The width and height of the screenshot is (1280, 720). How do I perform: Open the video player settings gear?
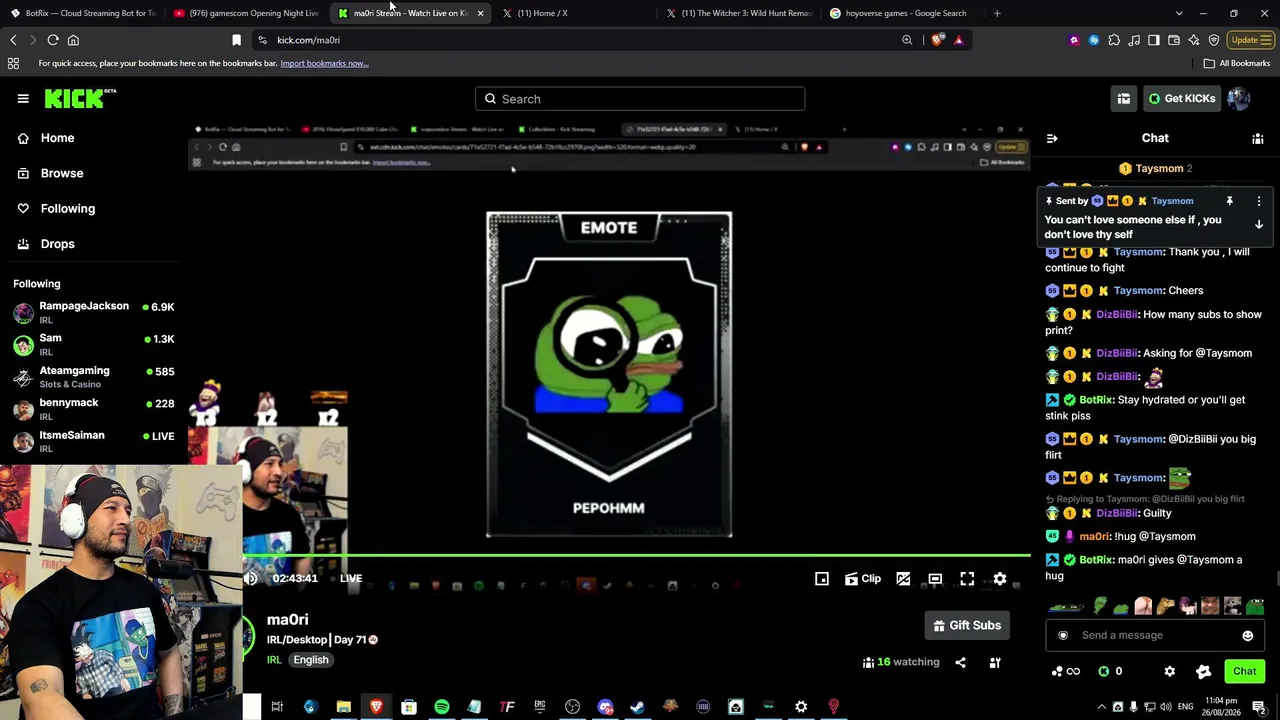click(1000, 579)
